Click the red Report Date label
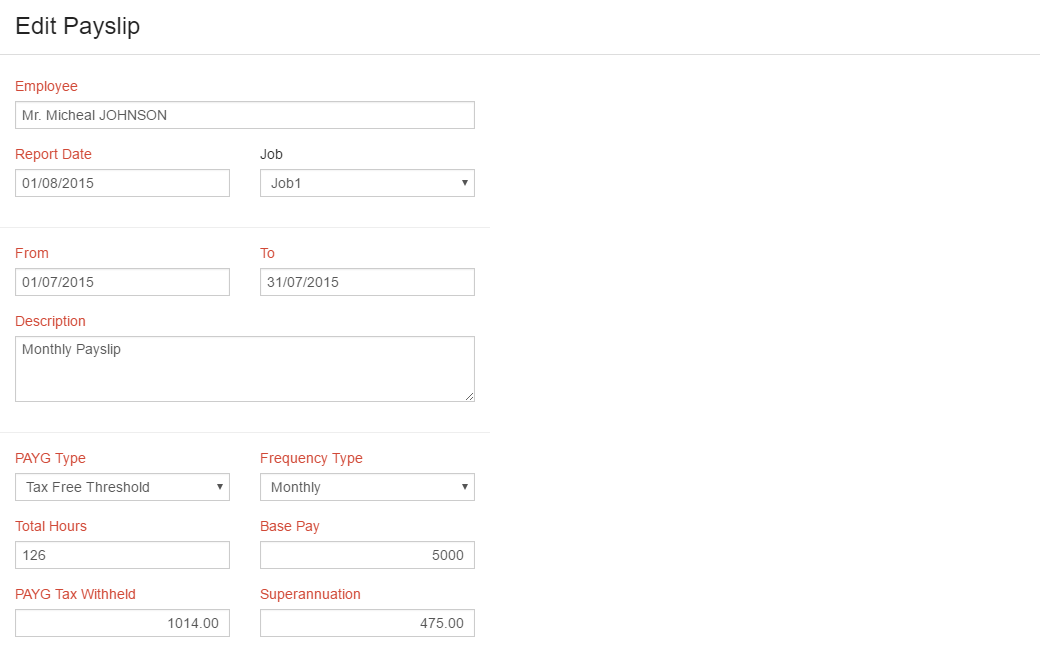The width and height of the screenshot is (1040, 650). [x=52, y=154]
